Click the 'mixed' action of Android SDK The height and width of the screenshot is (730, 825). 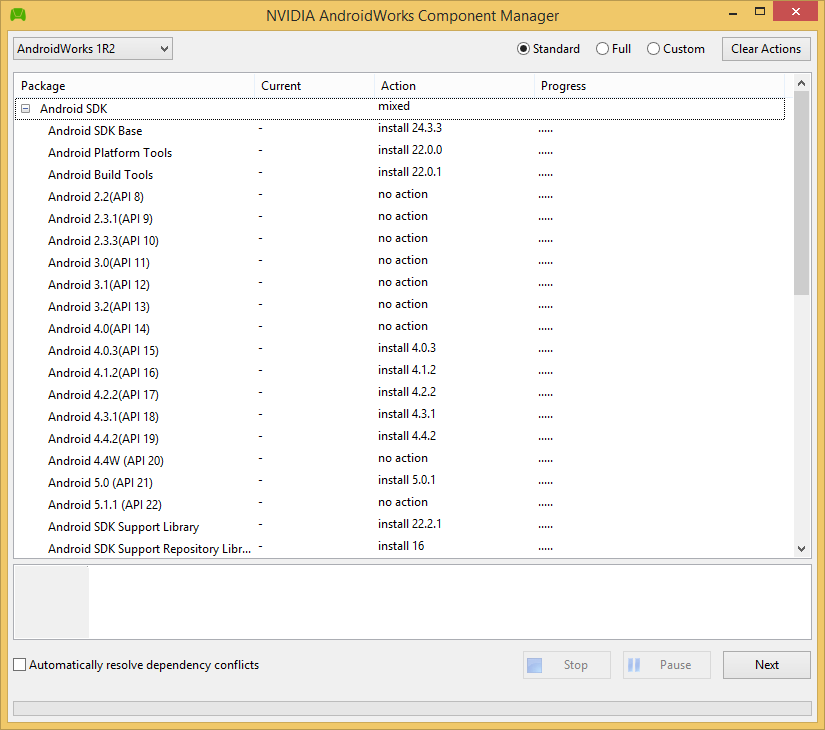(x=394, y=106)
